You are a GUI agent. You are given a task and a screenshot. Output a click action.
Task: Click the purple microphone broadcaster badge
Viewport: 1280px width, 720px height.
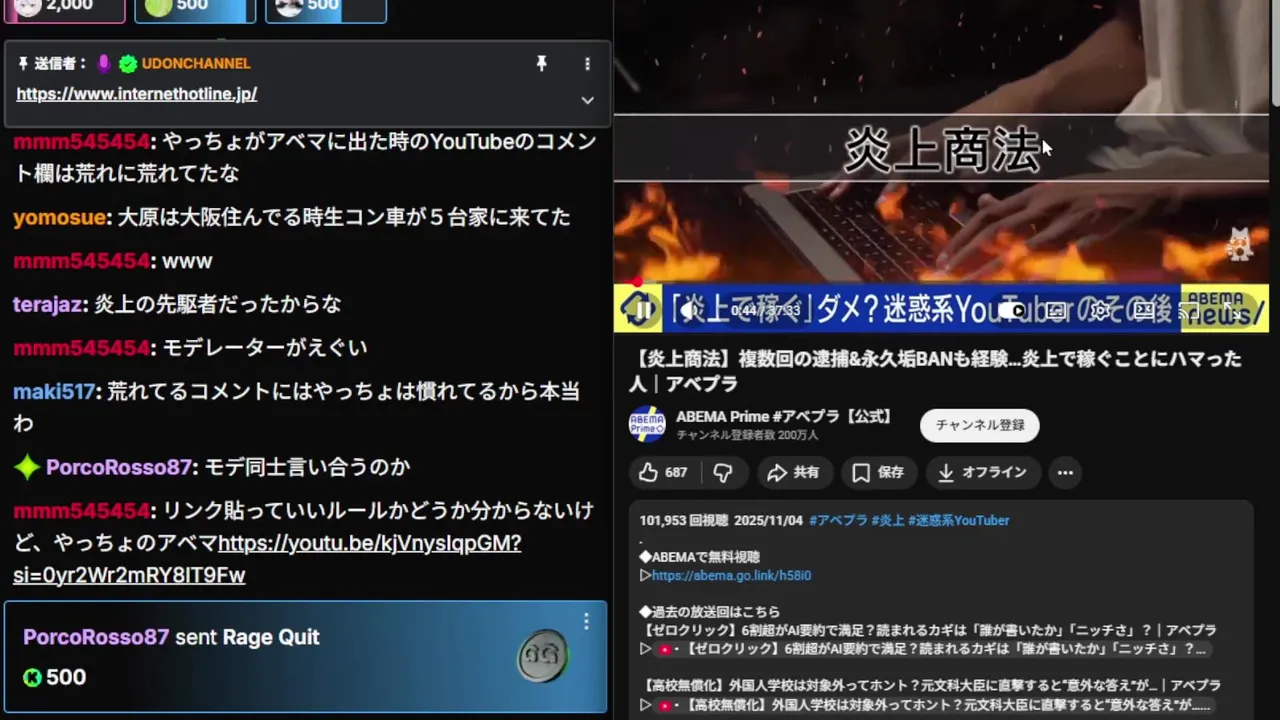click(104, 64)
